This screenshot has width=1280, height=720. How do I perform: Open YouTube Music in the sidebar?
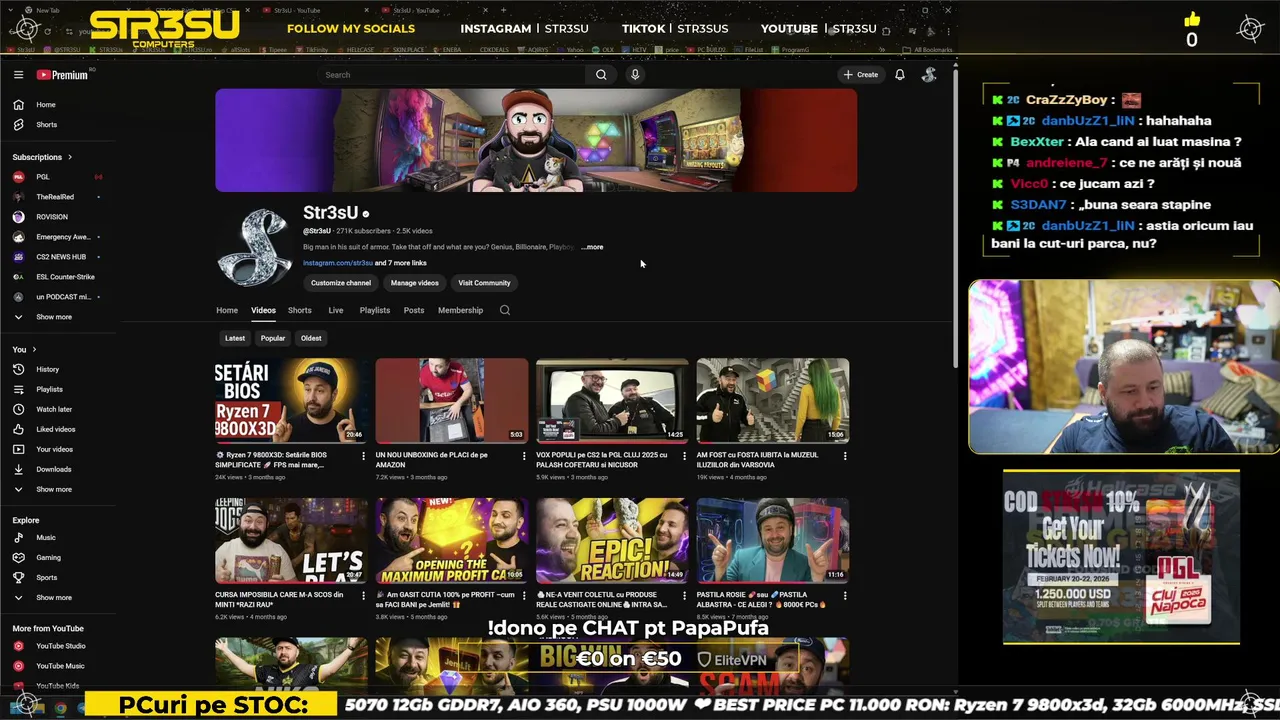[x=59, y=666]
